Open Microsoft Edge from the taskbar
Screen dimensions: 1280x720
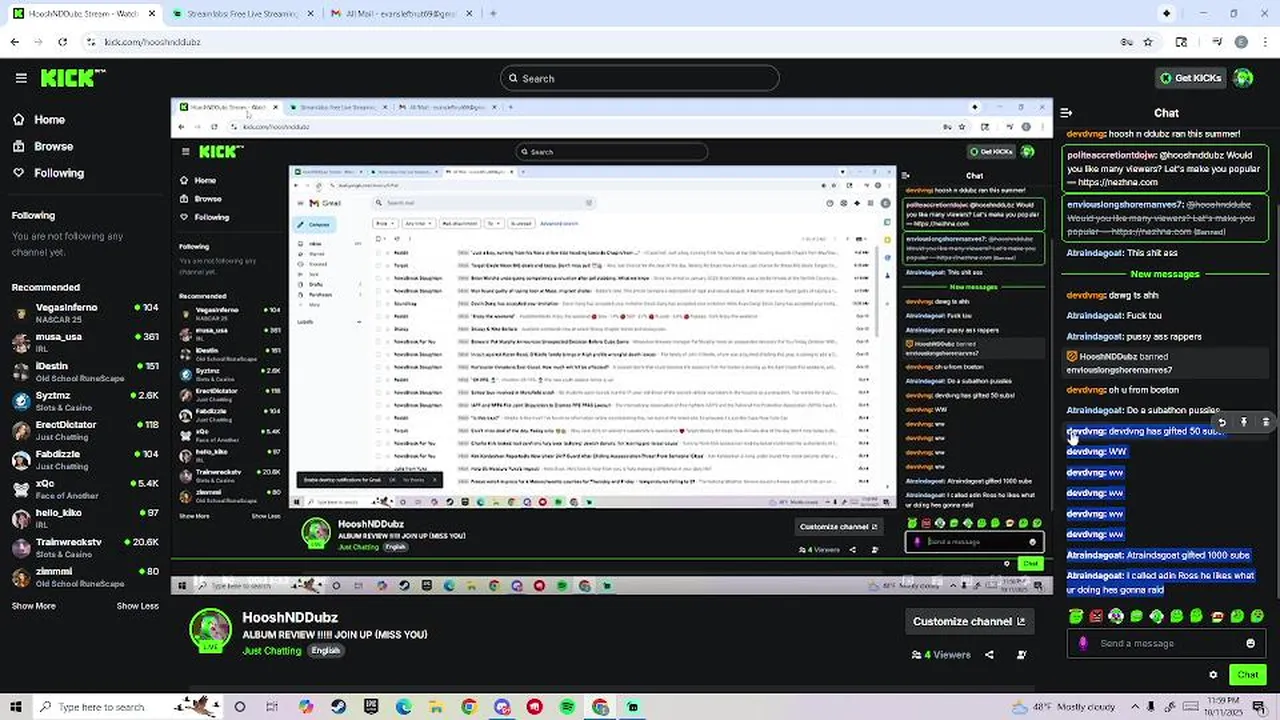(x=404, y=707)
